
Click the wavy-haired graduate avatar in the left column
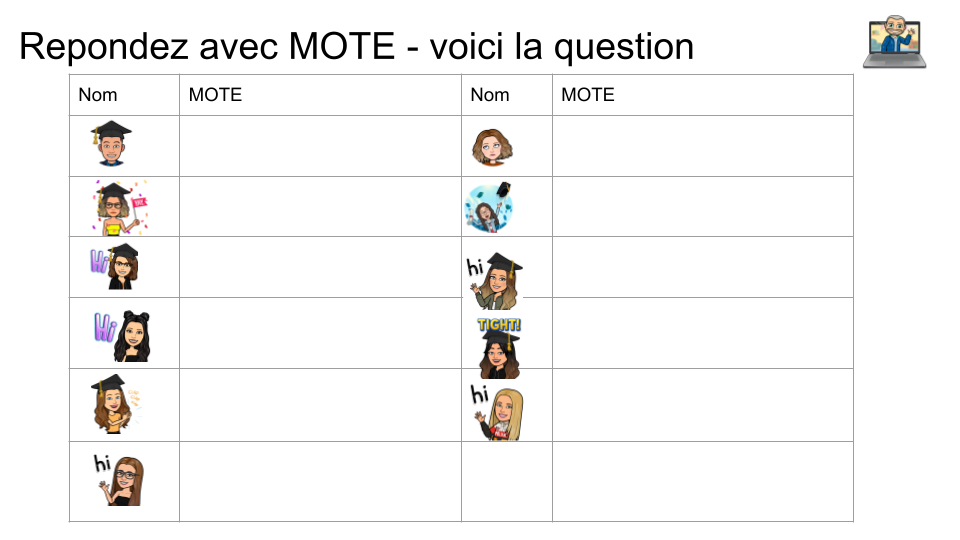(x=115, y=403)
